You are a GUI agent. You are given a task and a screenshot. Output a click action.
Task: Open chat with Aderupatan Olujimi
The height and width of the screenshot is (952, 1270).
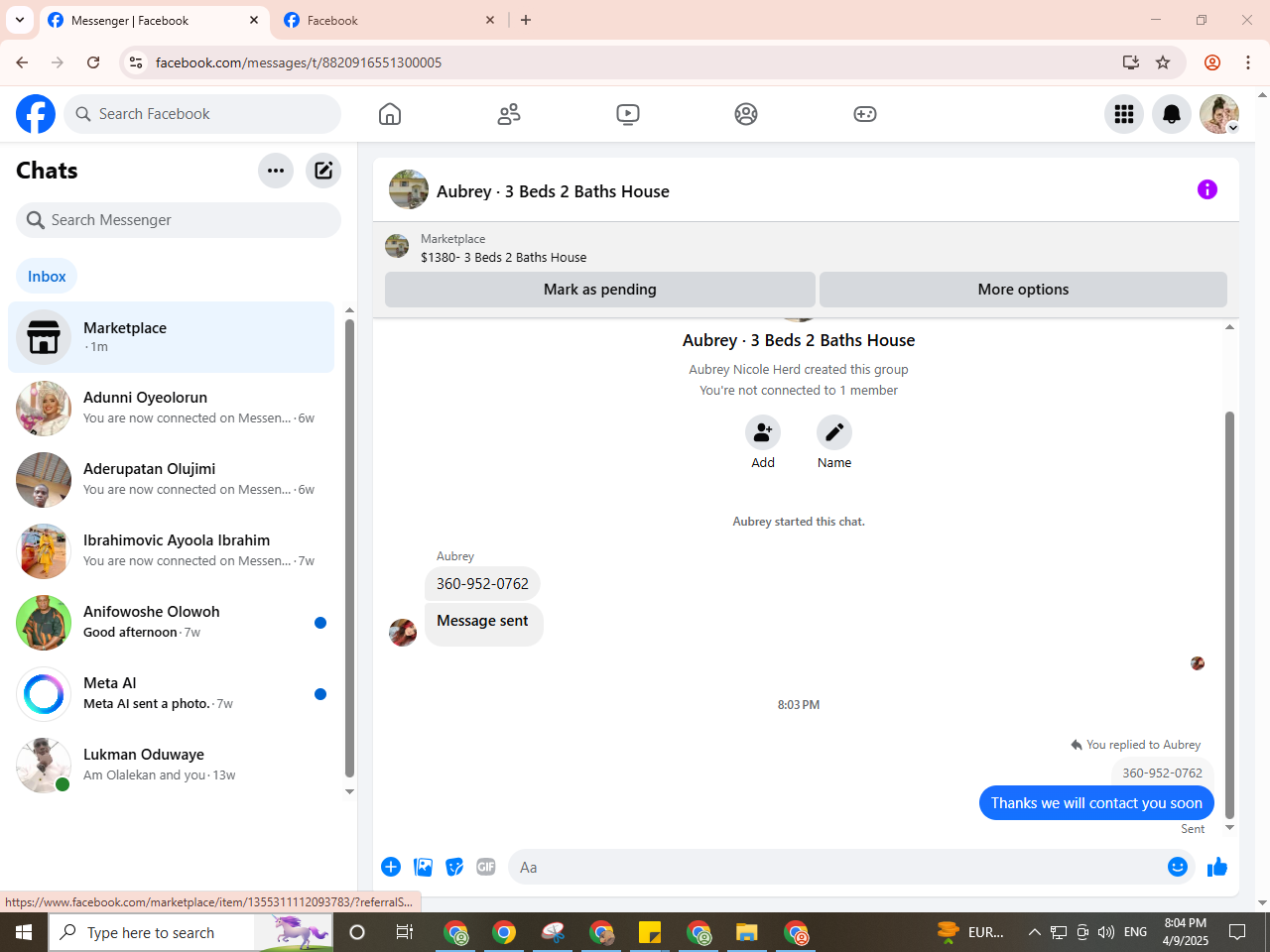pyautogui.click(x=172, y=480)
